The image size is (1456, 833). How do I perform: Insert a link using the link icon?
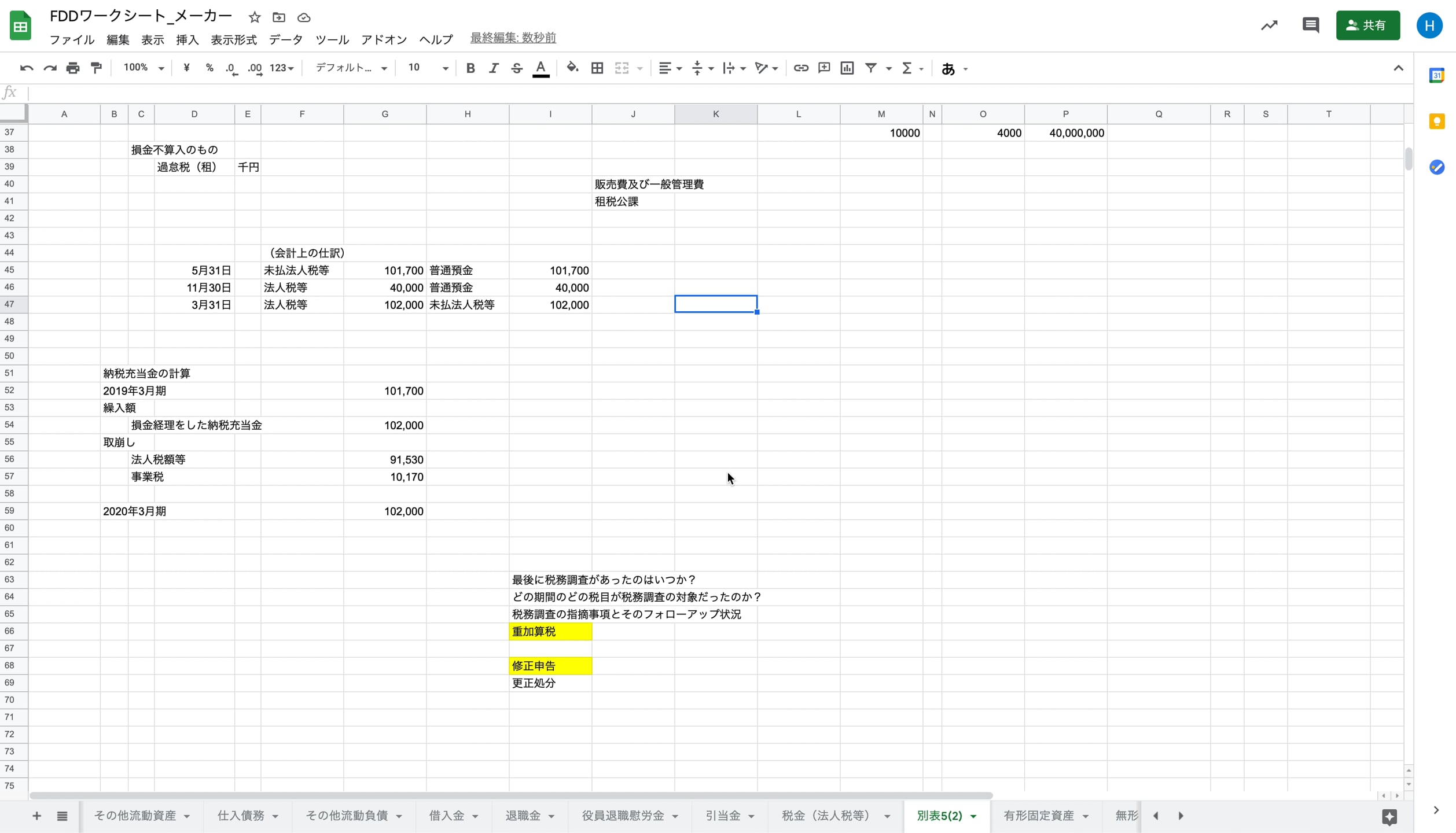pyautogui.click(x=801, y=68)
